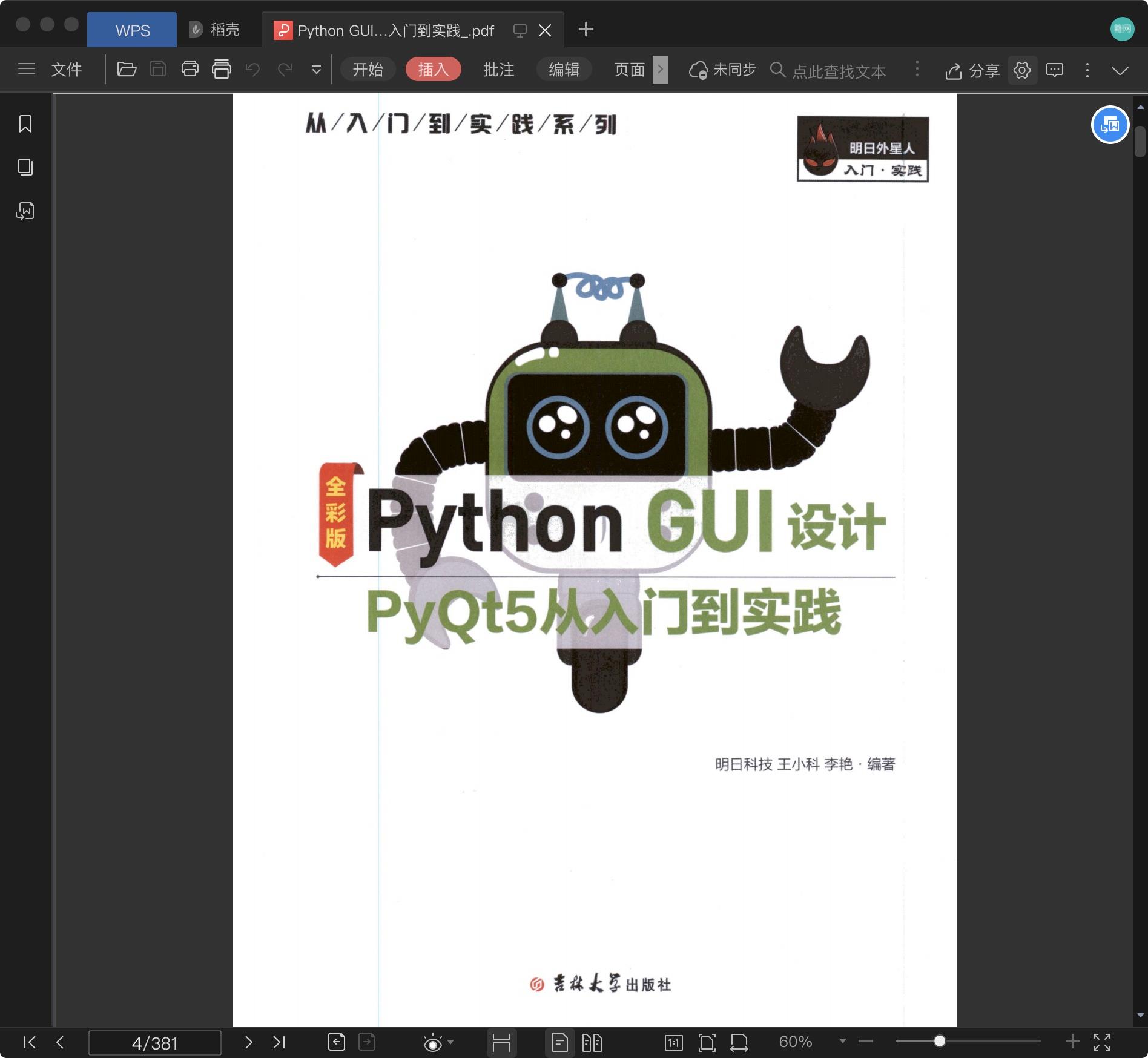Undo the last action
Screen dimensions: 1148x1058
pos(252,70)
